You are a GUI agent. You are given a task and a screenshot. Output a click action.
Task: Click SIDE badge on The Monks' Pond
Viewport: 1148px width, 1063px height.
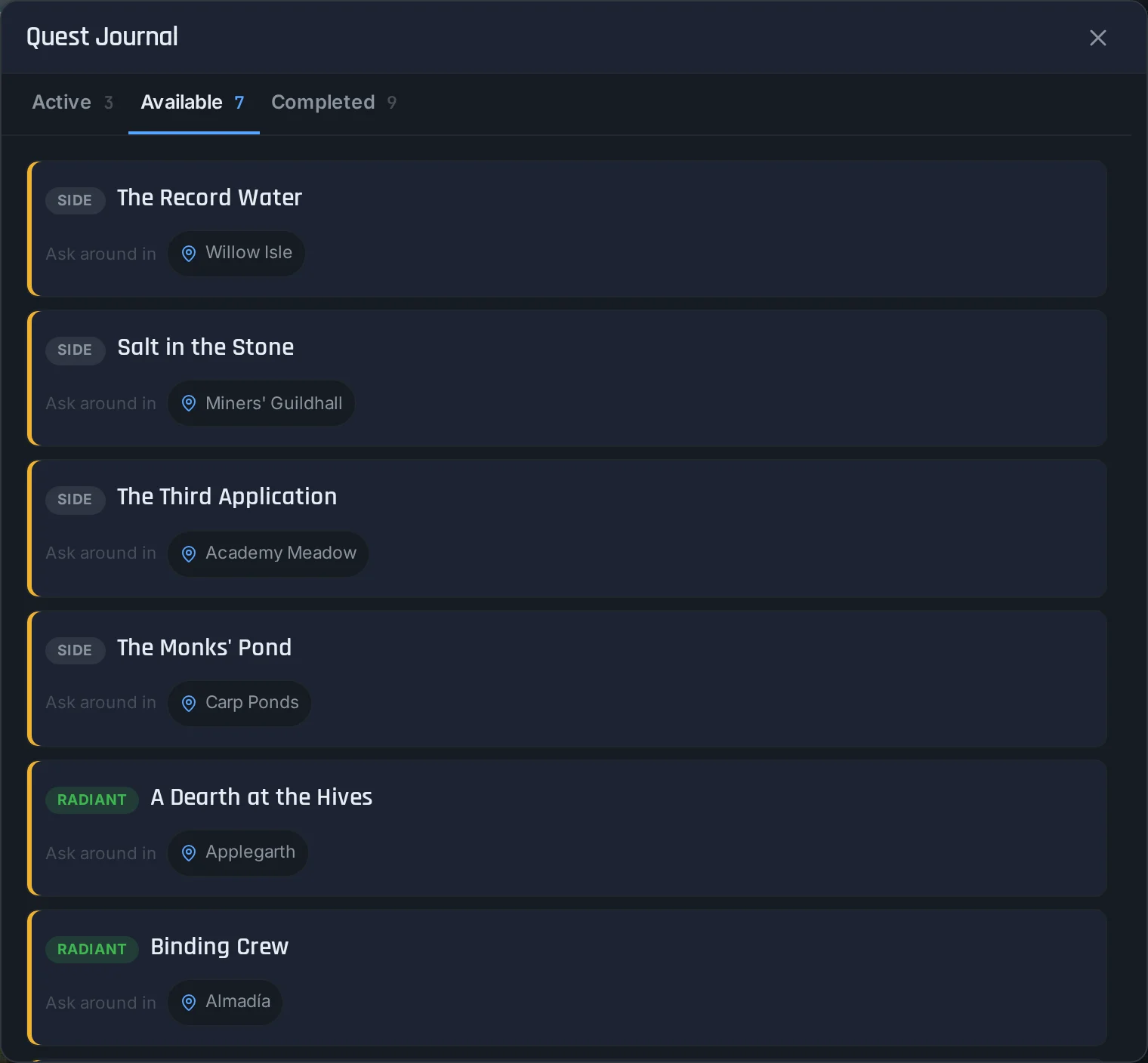pos(75,650)
